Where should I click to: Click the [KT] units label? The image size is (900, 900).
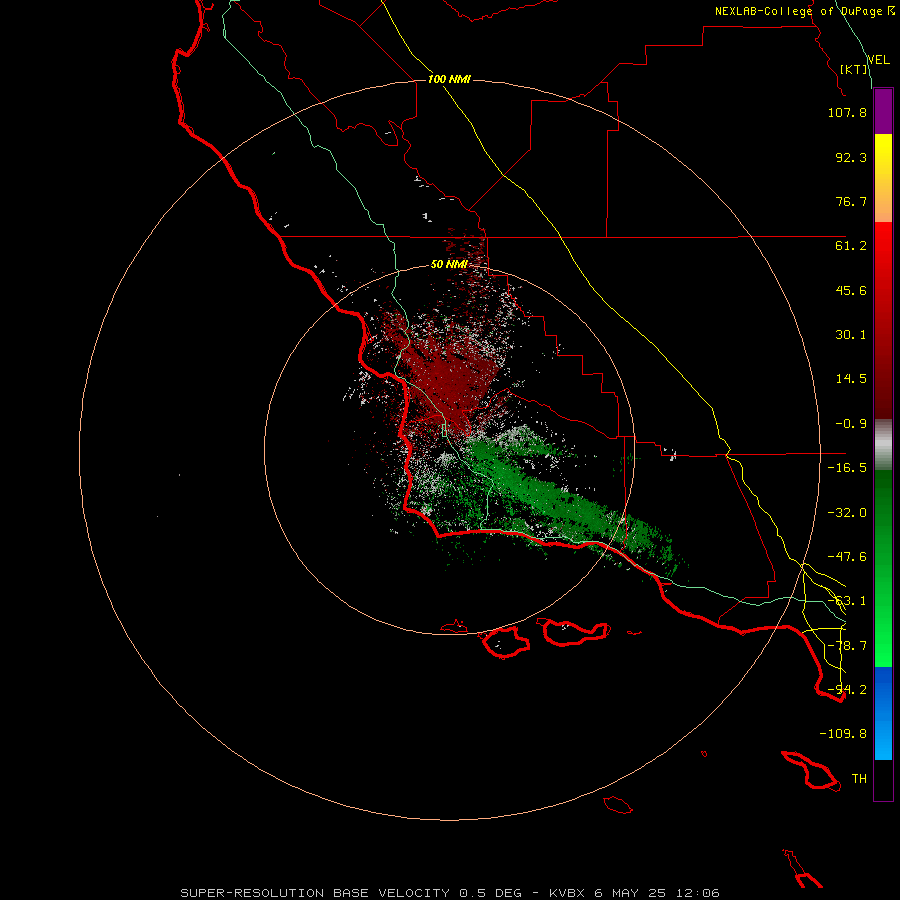coord(854,69)
